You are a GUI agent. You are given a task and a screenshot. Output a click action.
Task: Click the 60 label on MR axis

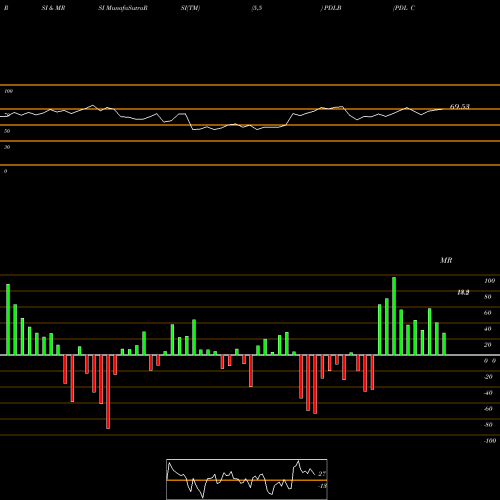pos(488,313)
